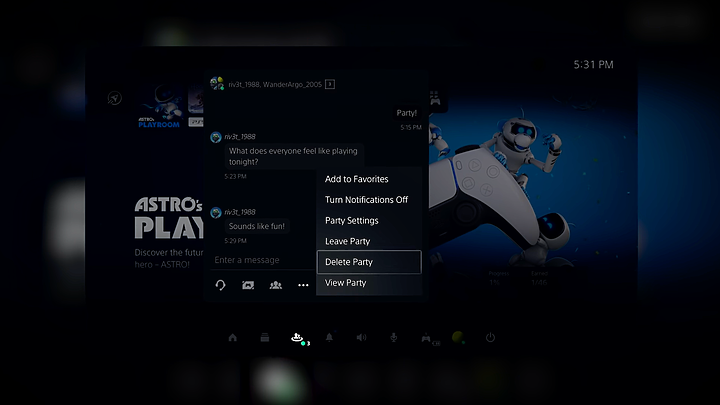This screenshot has width=720, height=405.
Task: Click the 'Sounds like fun!' message bubble
Action: click(x=257, y=226)
